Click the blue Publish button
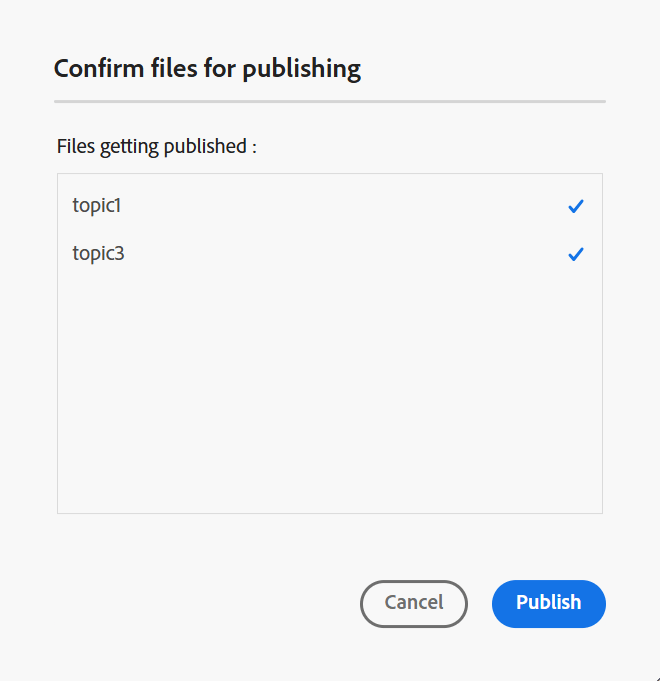This screenshot has height=681, width=660. click(x=548, y=603)
